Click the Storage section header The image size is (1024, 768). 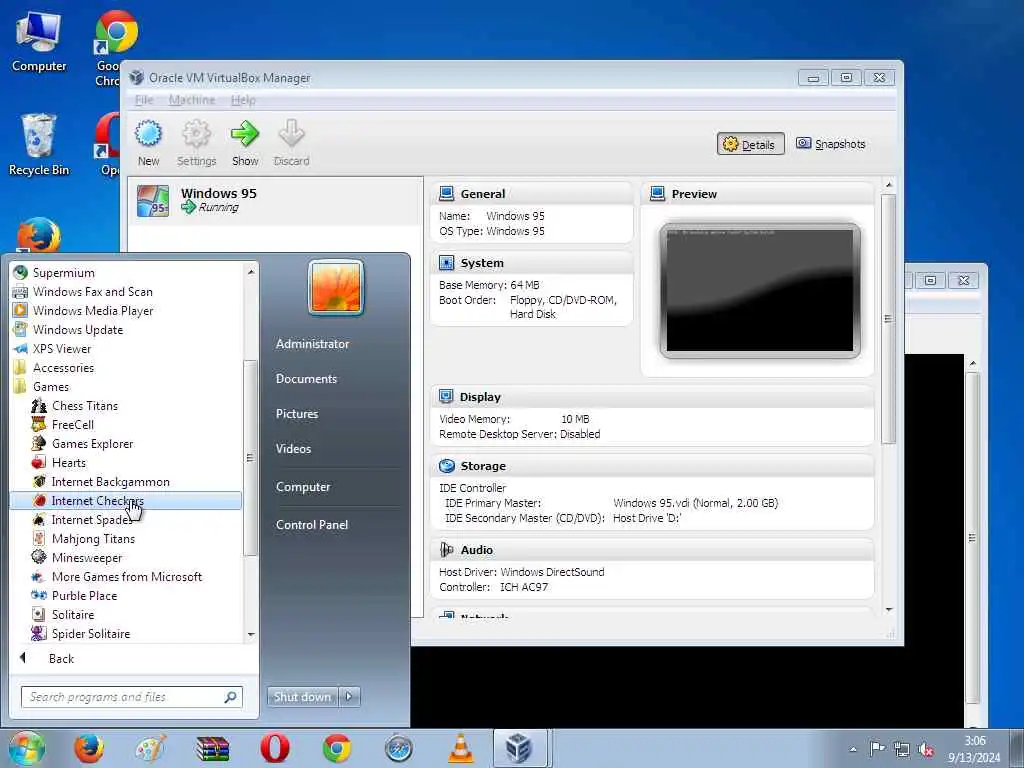tap(483, 466)
